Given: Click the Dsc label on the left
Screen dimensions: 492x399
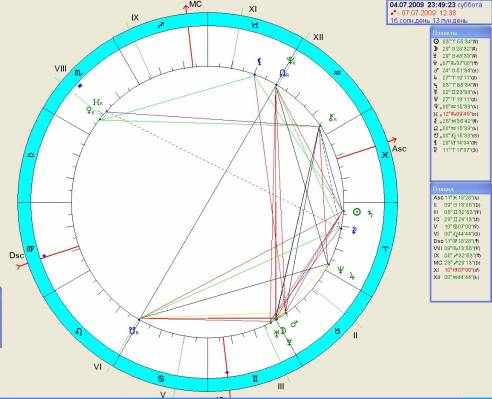Looking at the screenshot, I should 16,255.
